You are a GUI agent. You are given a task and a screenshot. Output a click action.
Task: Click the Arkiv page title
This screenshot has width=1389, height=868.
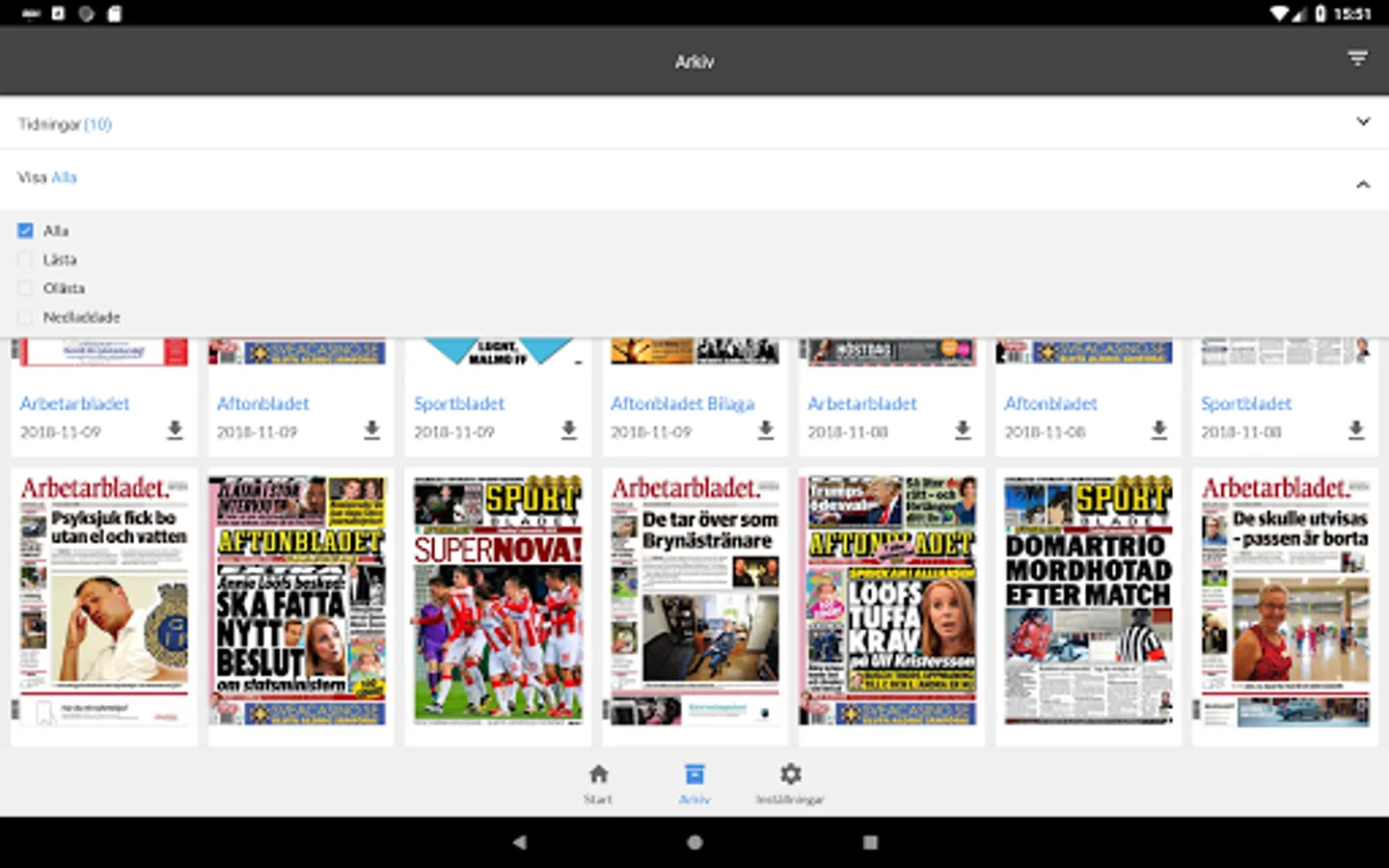tap(694, 62)
